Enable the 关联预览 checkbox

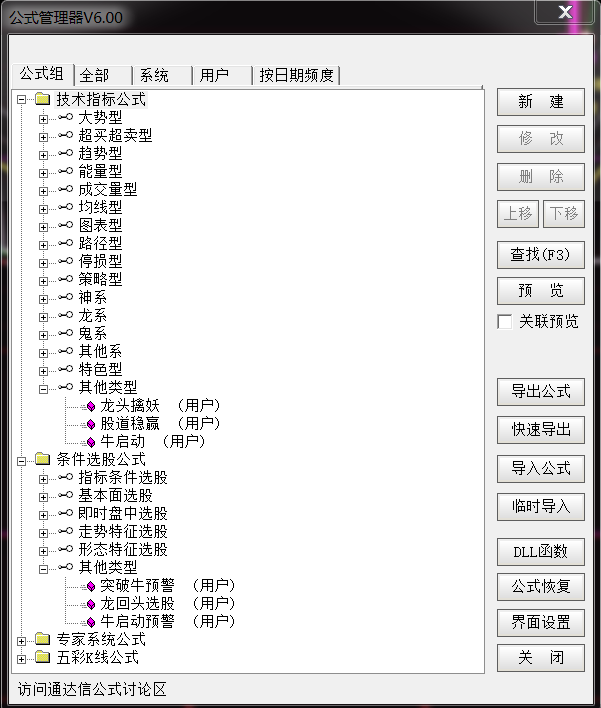tap(505, 322)
